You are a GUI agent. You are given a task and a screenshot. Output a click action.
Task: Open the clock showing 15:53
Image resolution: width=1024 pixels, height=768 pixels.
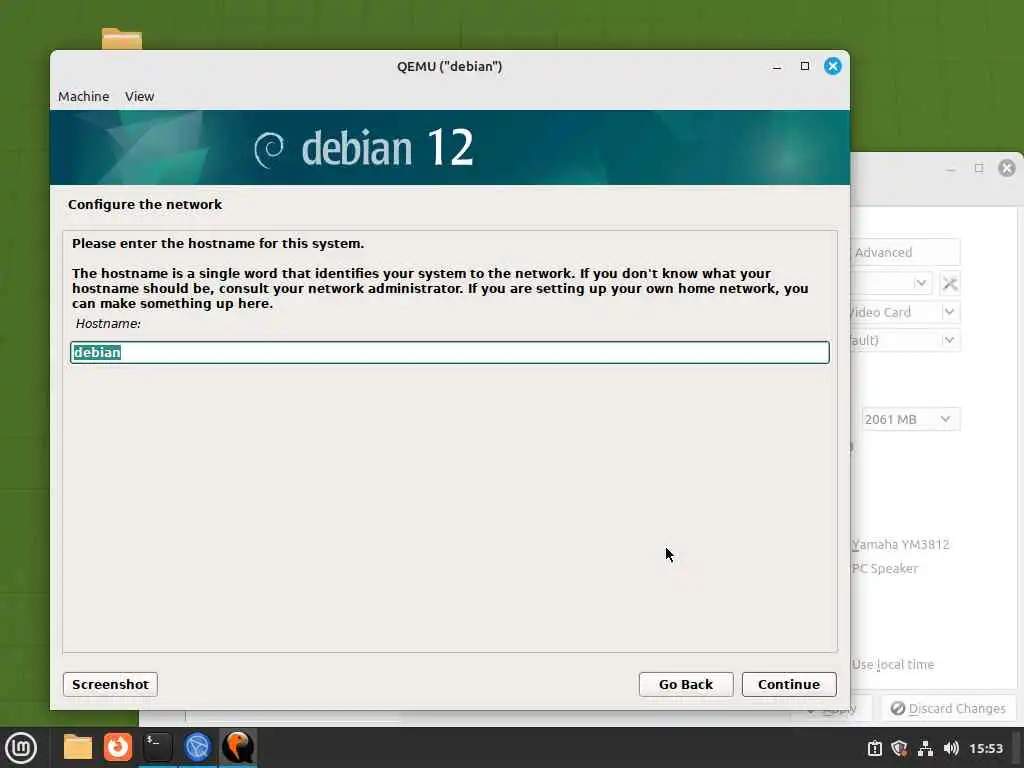(985, 748)
